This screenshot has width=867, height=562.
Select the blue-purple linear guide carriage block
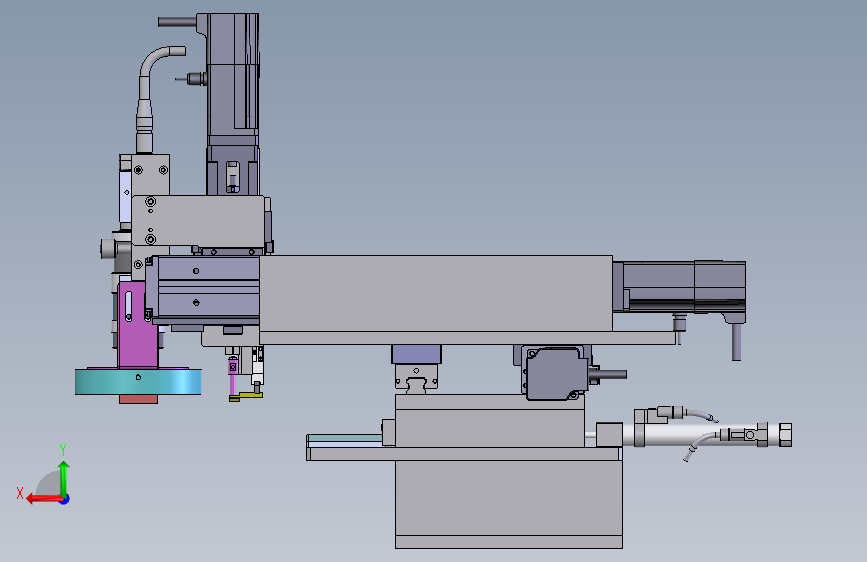point(416,354)
